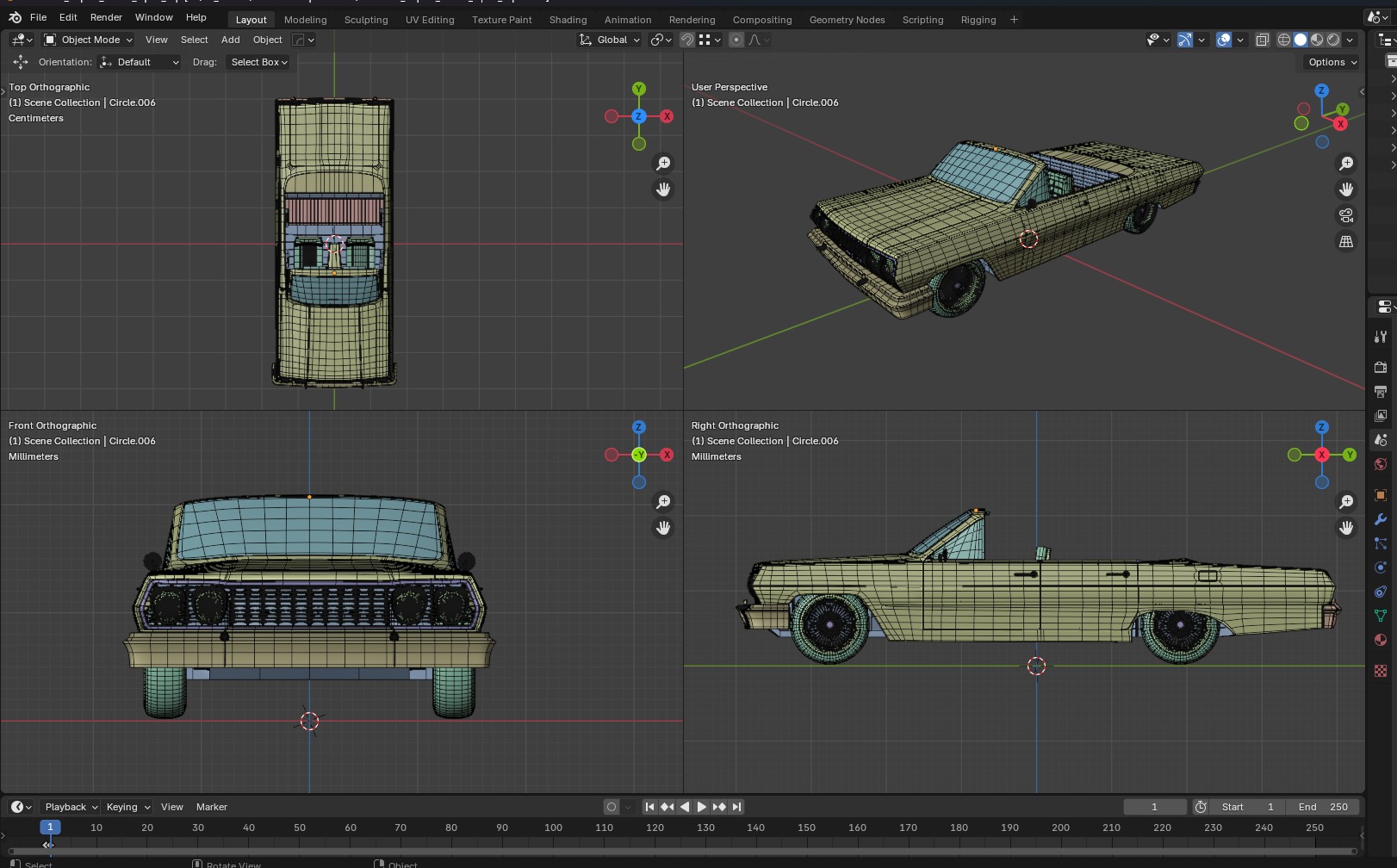This screenshot has width=1397, height=868.
Task: Open the Keying dropdown in timeline
Action: pyautogui.click(x=127, y=807)
